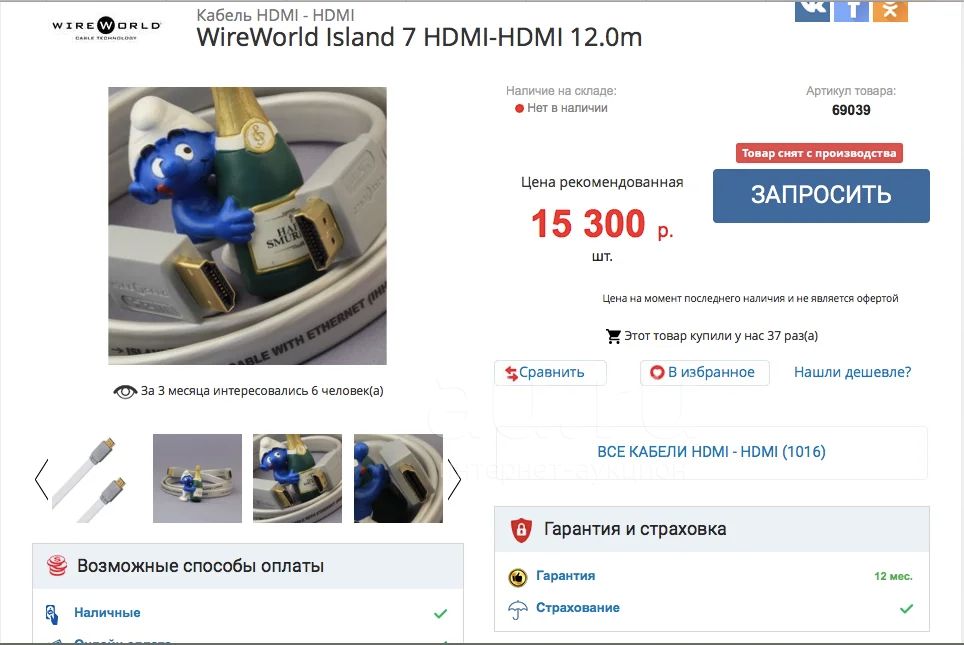Open ВСЕ КАБЕЛИ HDMI - HDMI (1016)
Viewport: 964px width, 645px height.
tap(711, 452)
